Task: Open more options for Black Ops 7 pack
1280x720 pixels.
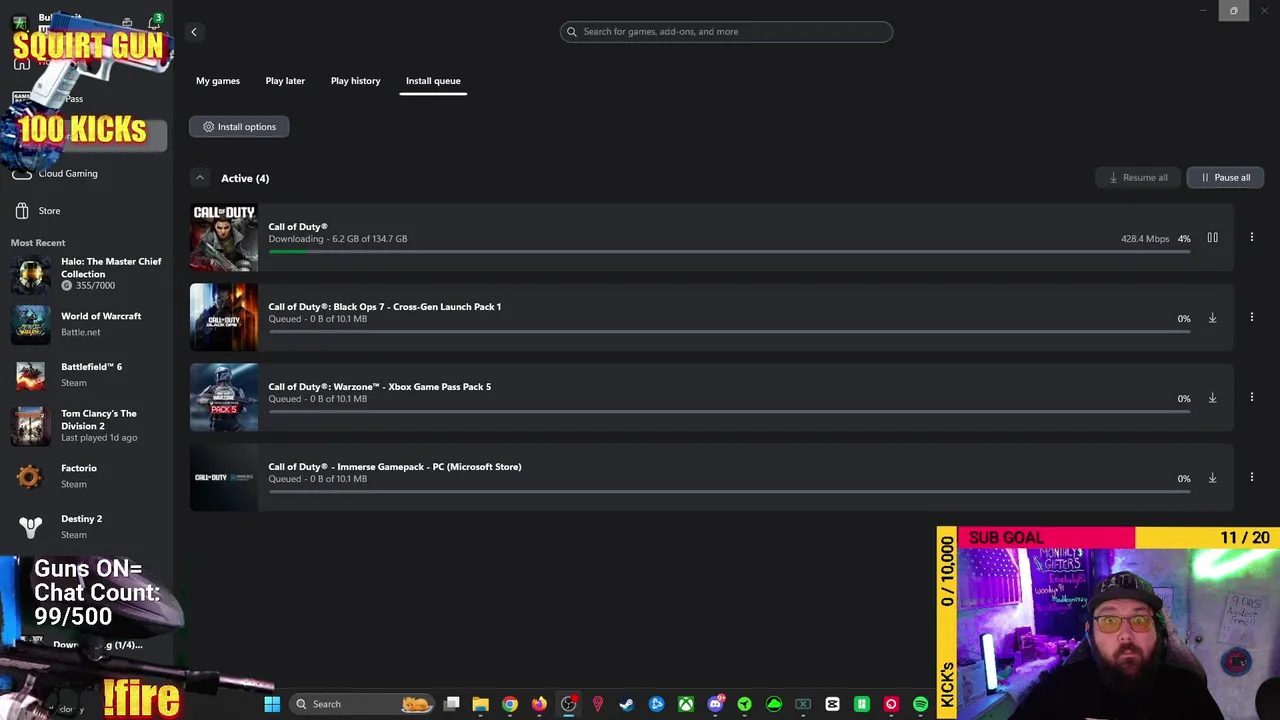Action: pos(1251,317)
